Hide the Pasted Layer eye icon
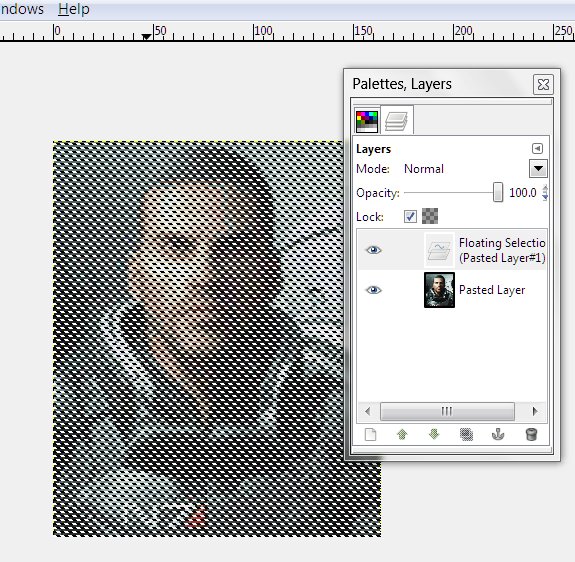The width and height of the screenshot is (575, 562). coord(373,290)
